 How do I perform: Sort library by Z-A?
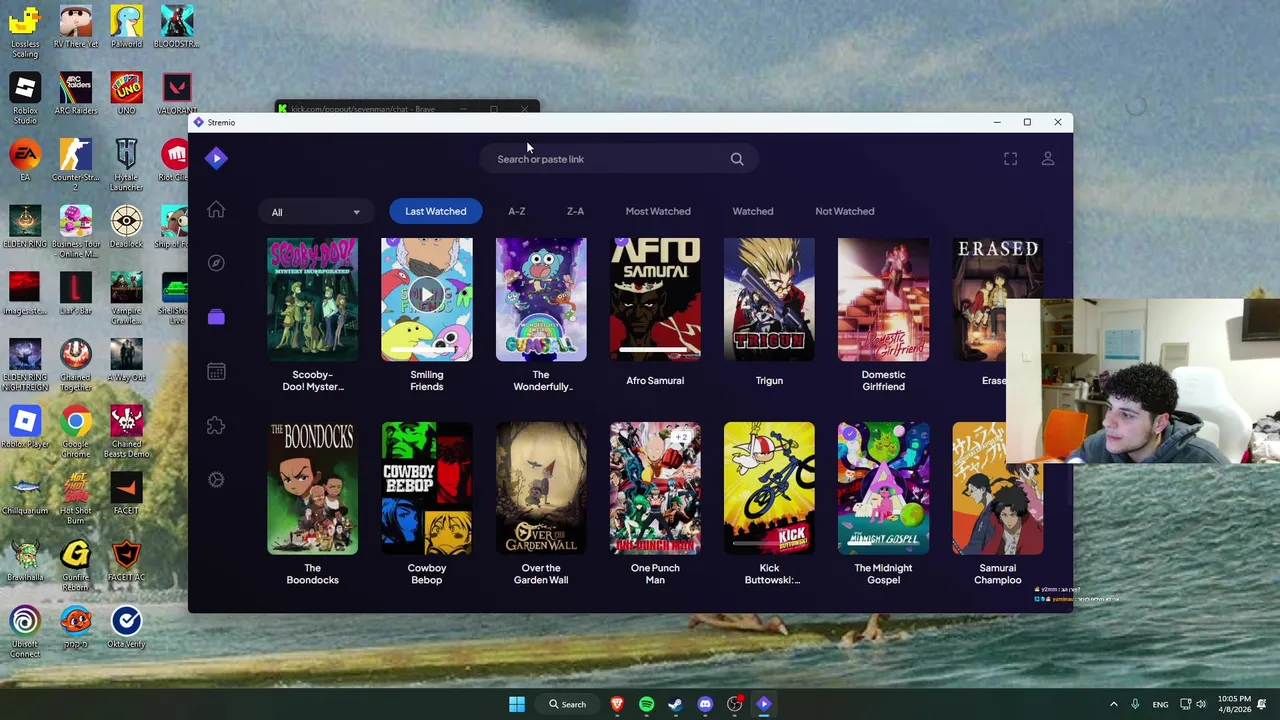[575, 211]
